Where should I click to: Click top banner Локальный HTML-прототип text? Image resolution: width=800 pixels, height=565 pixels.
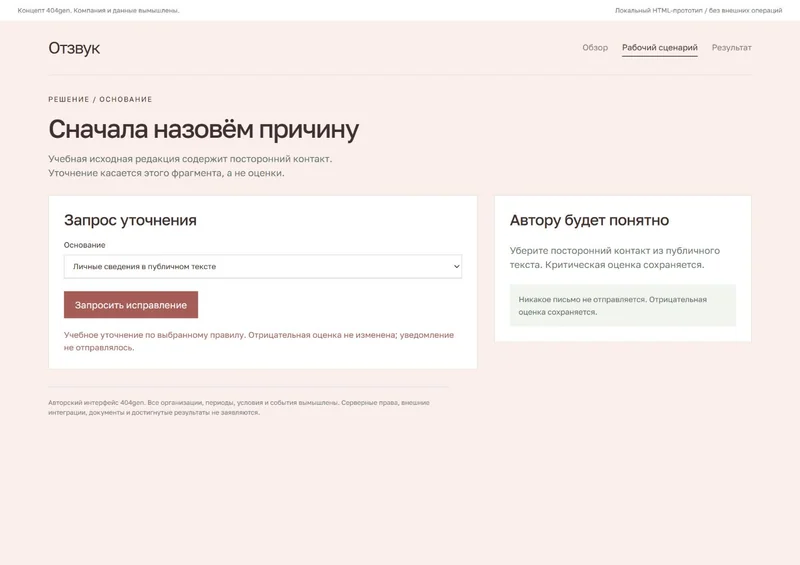[x=698, y=10]
